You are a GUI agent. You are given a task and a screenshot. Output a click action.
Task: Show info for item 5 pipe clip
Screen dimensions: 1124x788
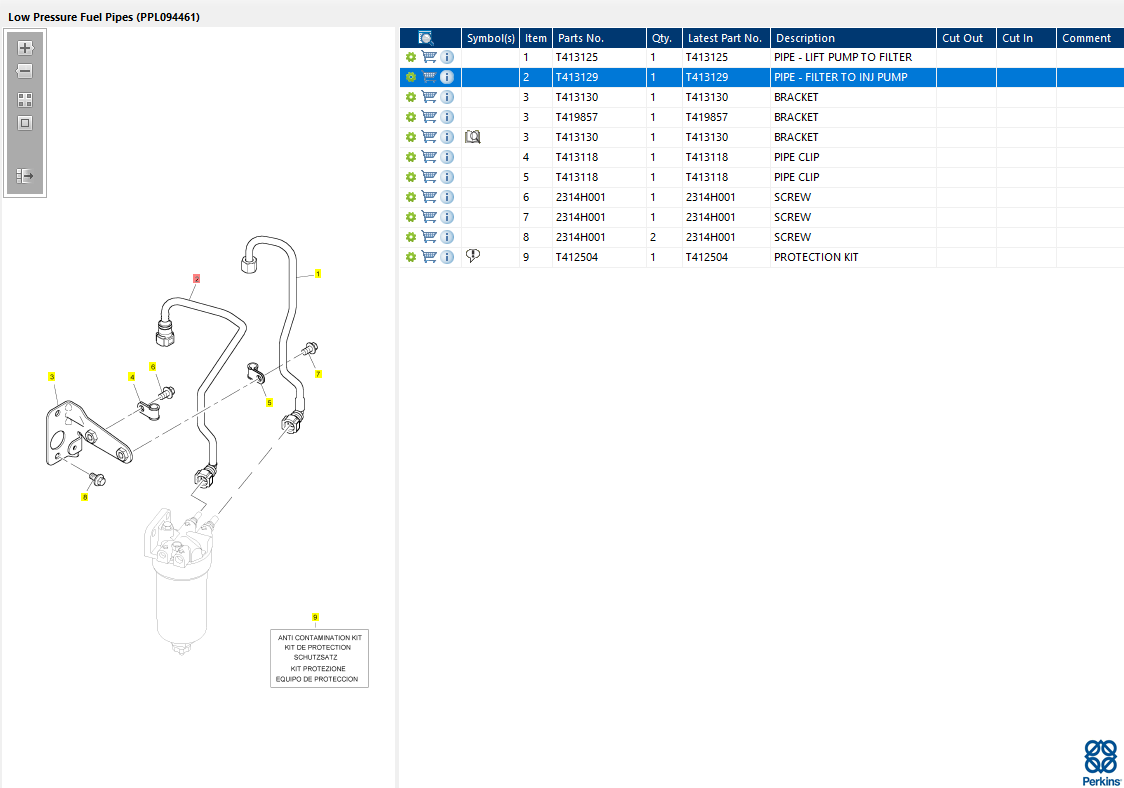pyautogui.click(x=447, y=177)
